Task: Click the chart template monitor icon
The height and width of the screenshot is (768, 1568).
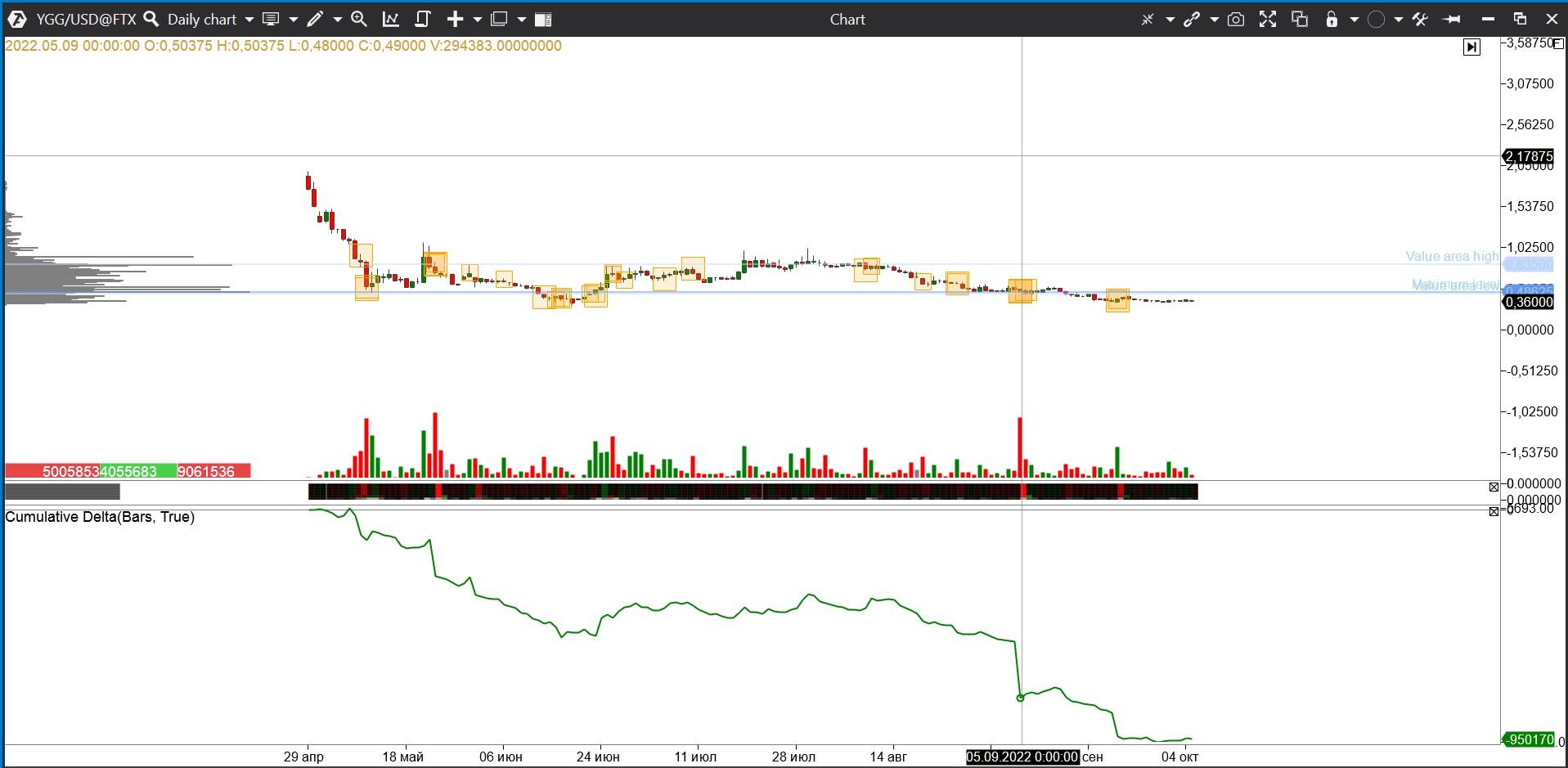Action: (272, 19)
